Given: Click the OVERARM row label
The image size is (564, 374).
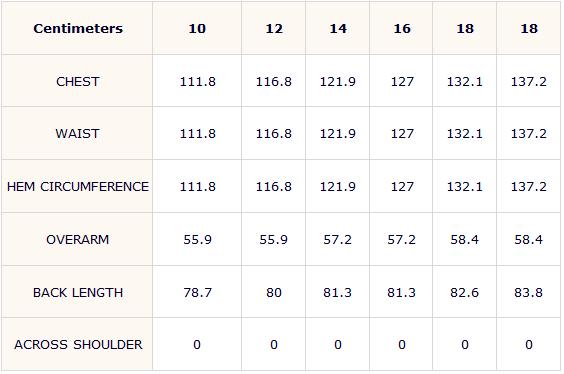Looking at the screenshot, I should click(78, 240).
